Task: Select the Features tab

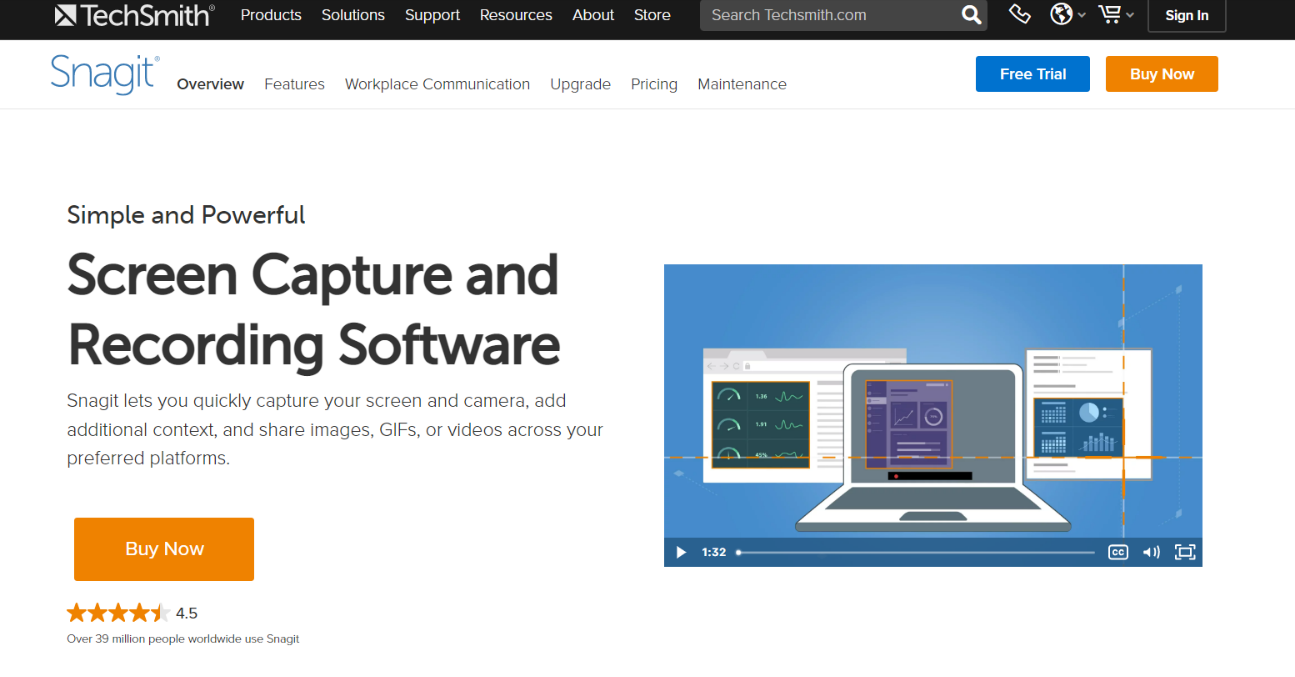Action: tap(294, 84)
